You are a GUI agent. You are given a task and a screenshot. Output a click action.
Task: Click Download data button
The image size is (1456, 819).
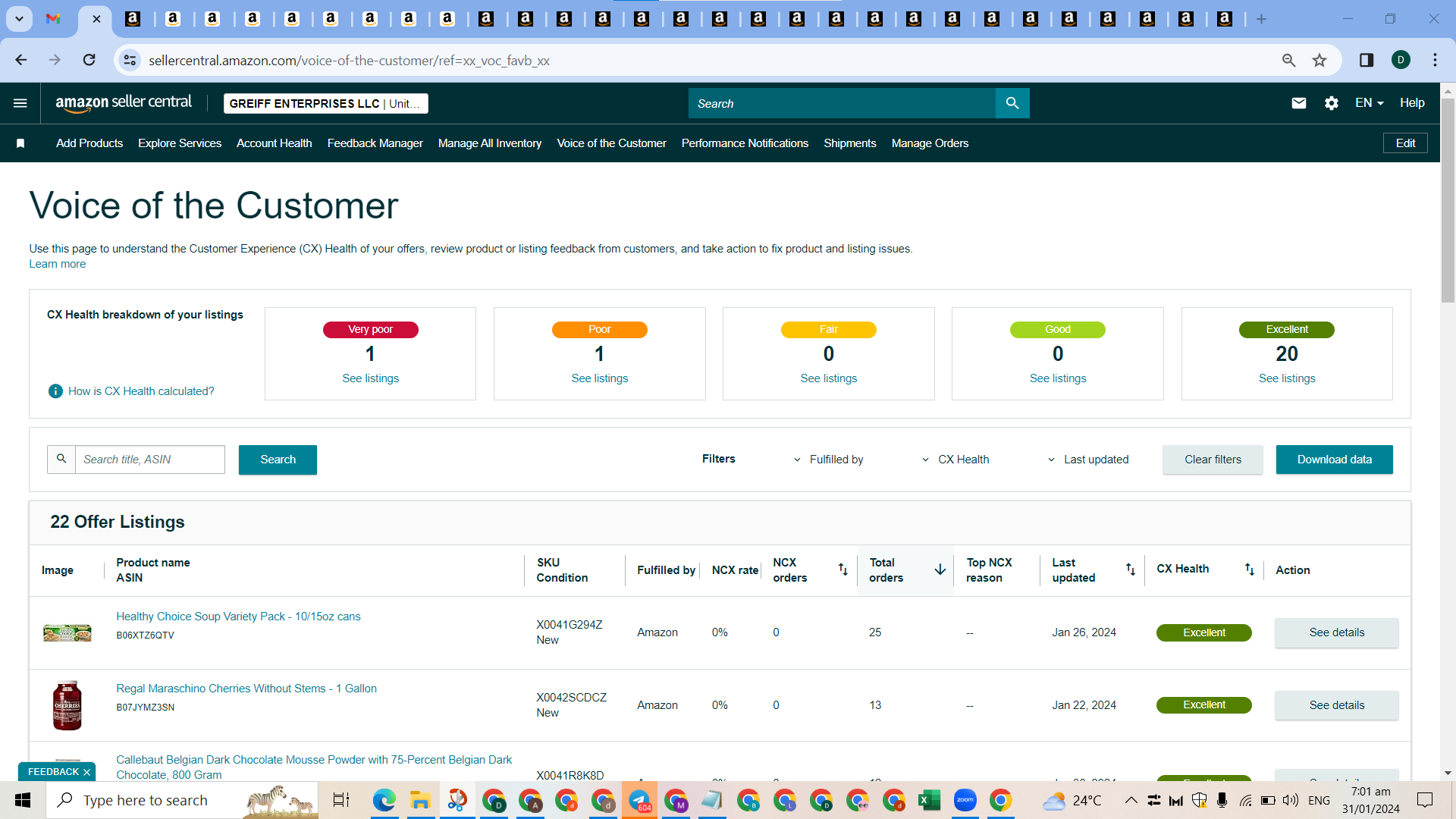click(1334, 460)
